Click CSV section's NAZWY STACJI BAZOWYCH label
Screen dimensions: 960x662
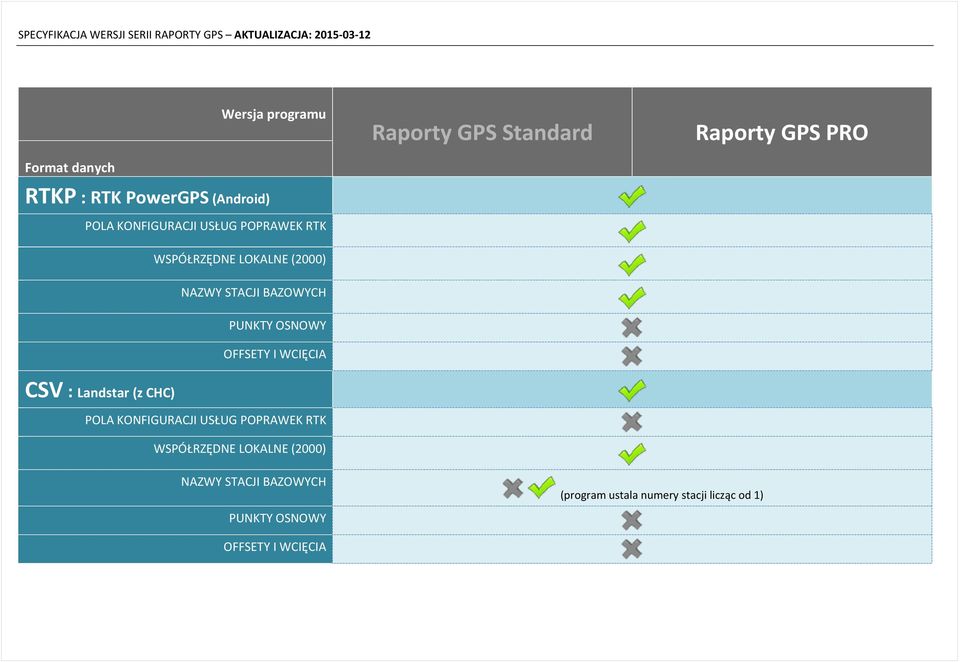click(x=253, y=481)
